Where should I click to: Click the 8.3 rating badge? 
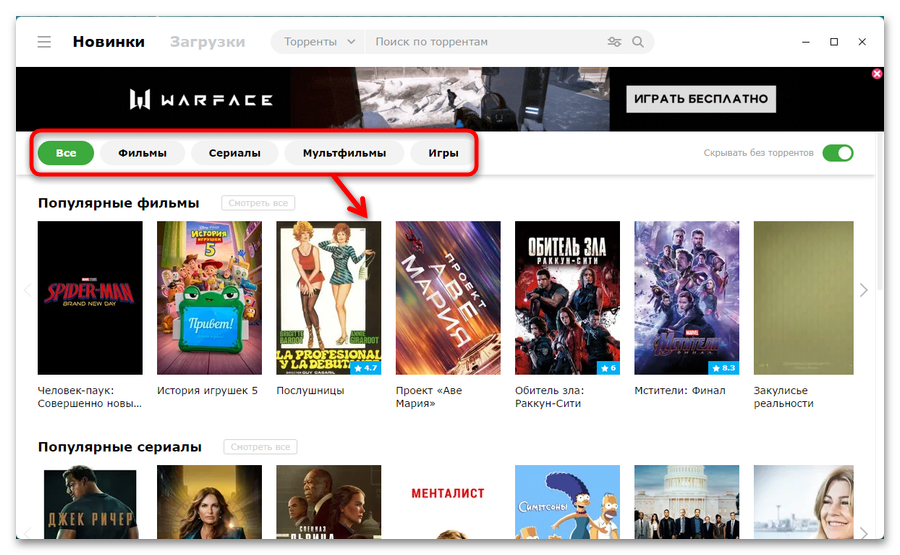click(724, 368)
